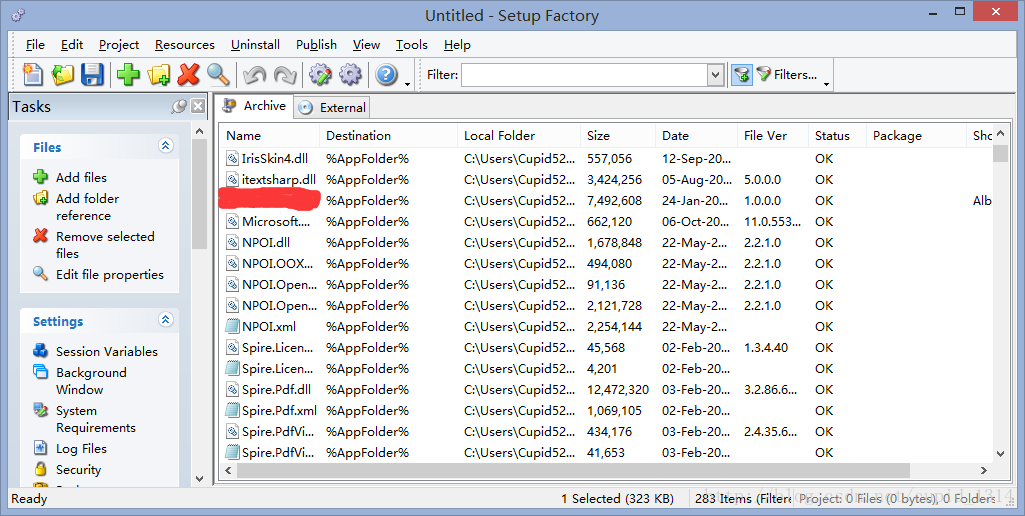Image resolution: width=1025 pixels, height=516 pixels.
Task: Click the file list scroll down arrow
Action: pos(1000,453)
